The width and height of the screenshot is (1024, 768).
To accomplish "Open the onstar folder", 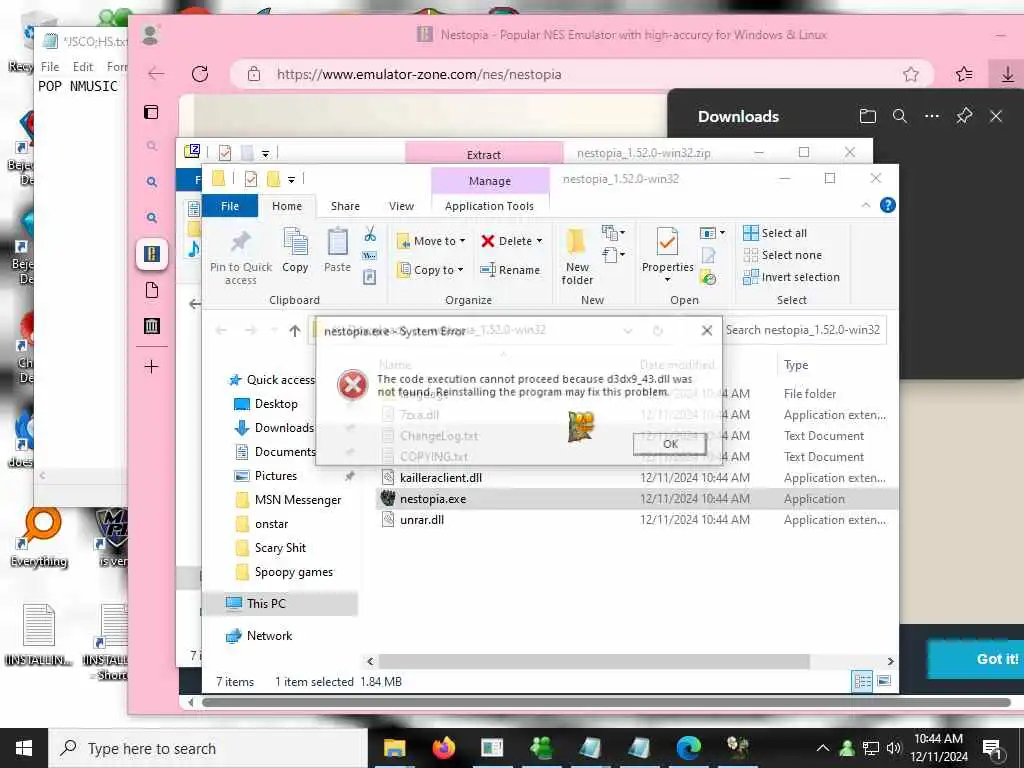I will 263,524.
